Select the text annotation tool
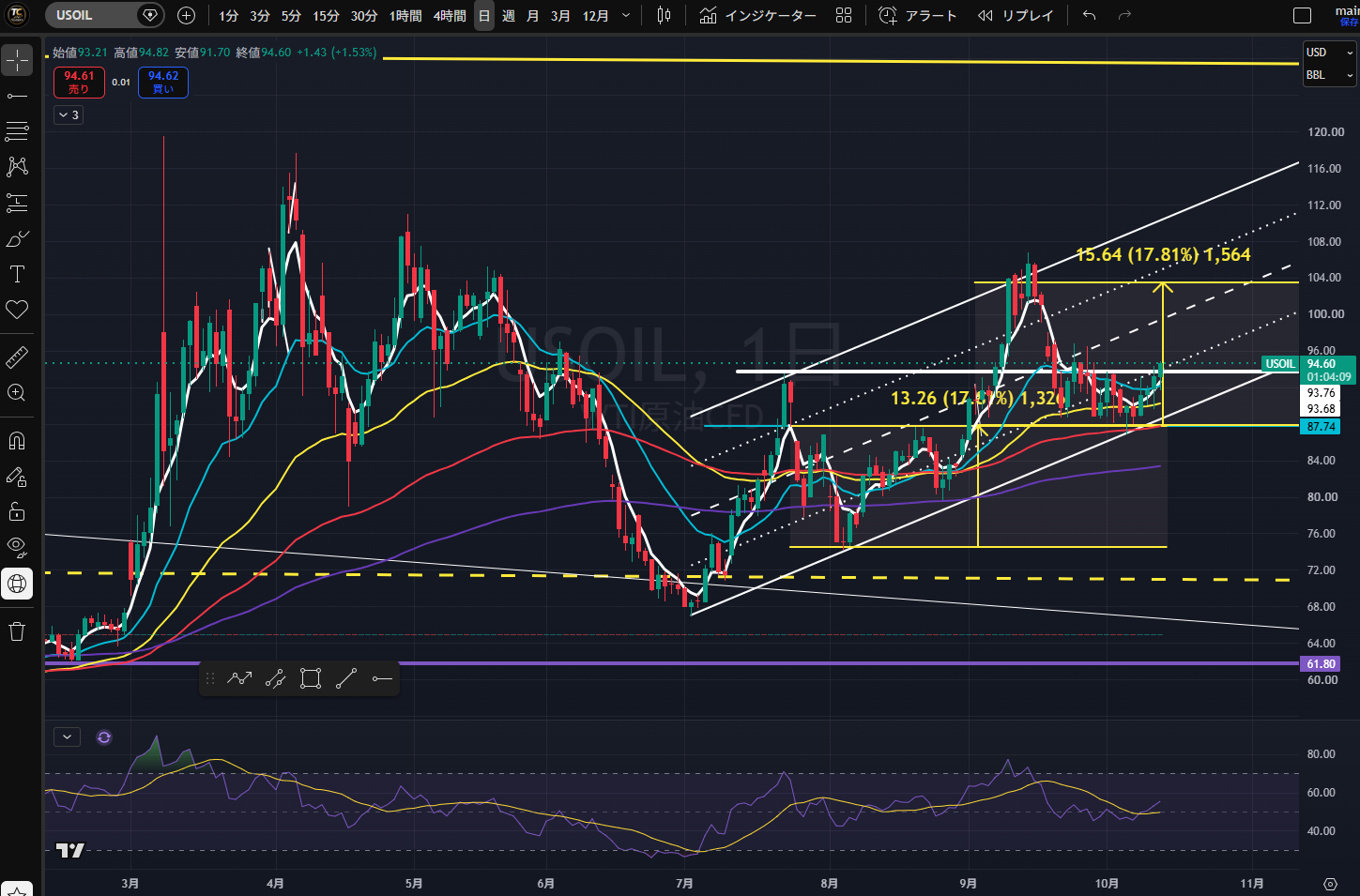Viewport: 1360px width, 896px height. click(x=17, y=274)
